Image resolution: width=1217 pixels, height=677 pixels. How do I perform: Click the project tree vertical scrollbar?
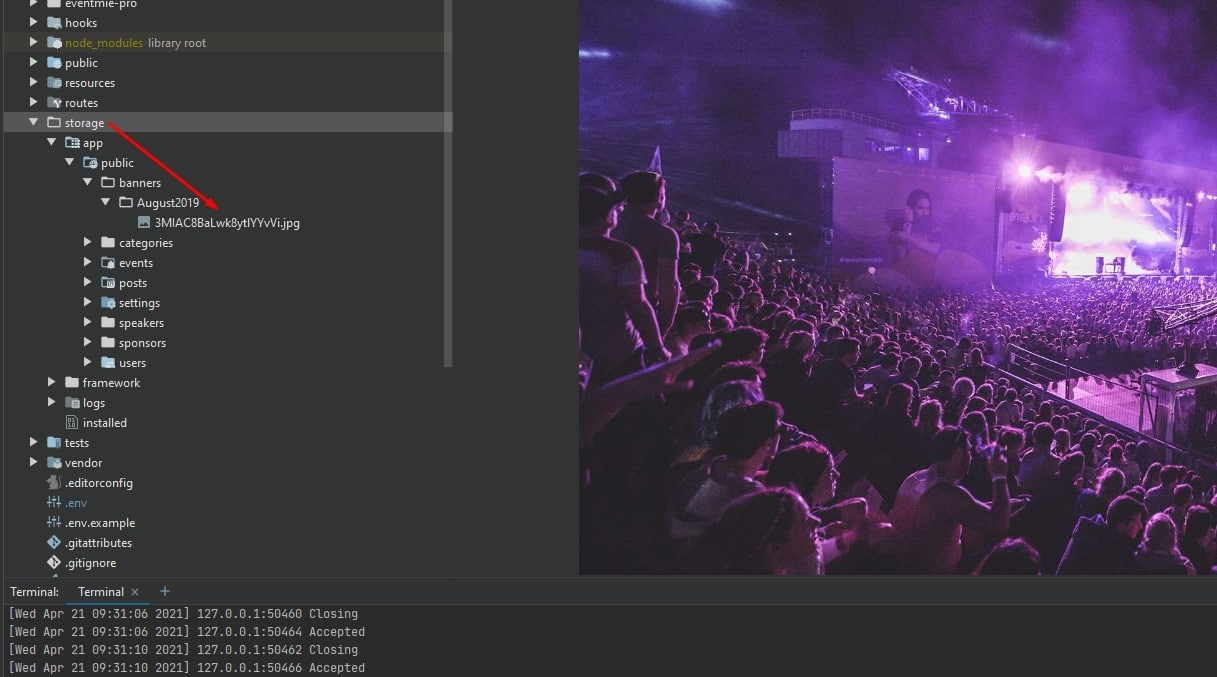pyautogui.click(x=449, y=183)
